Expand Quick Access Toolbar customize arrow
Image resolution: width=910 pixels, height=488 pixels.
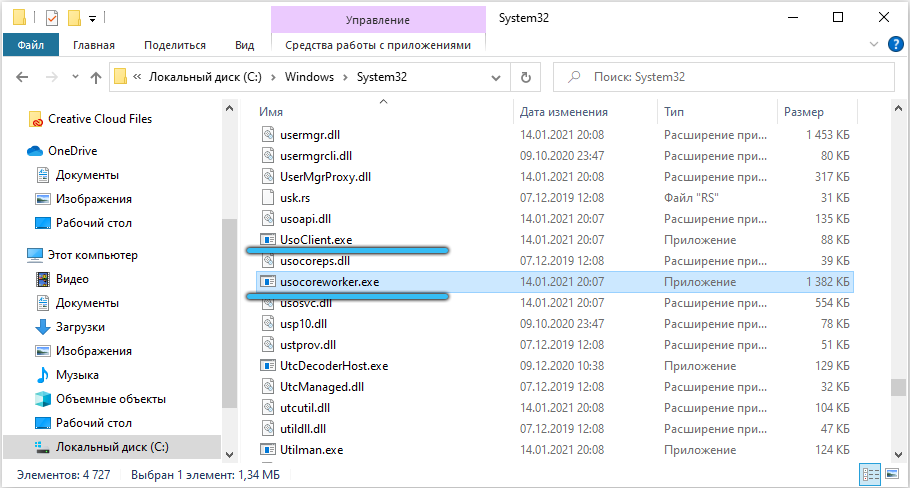coord(93,18)
